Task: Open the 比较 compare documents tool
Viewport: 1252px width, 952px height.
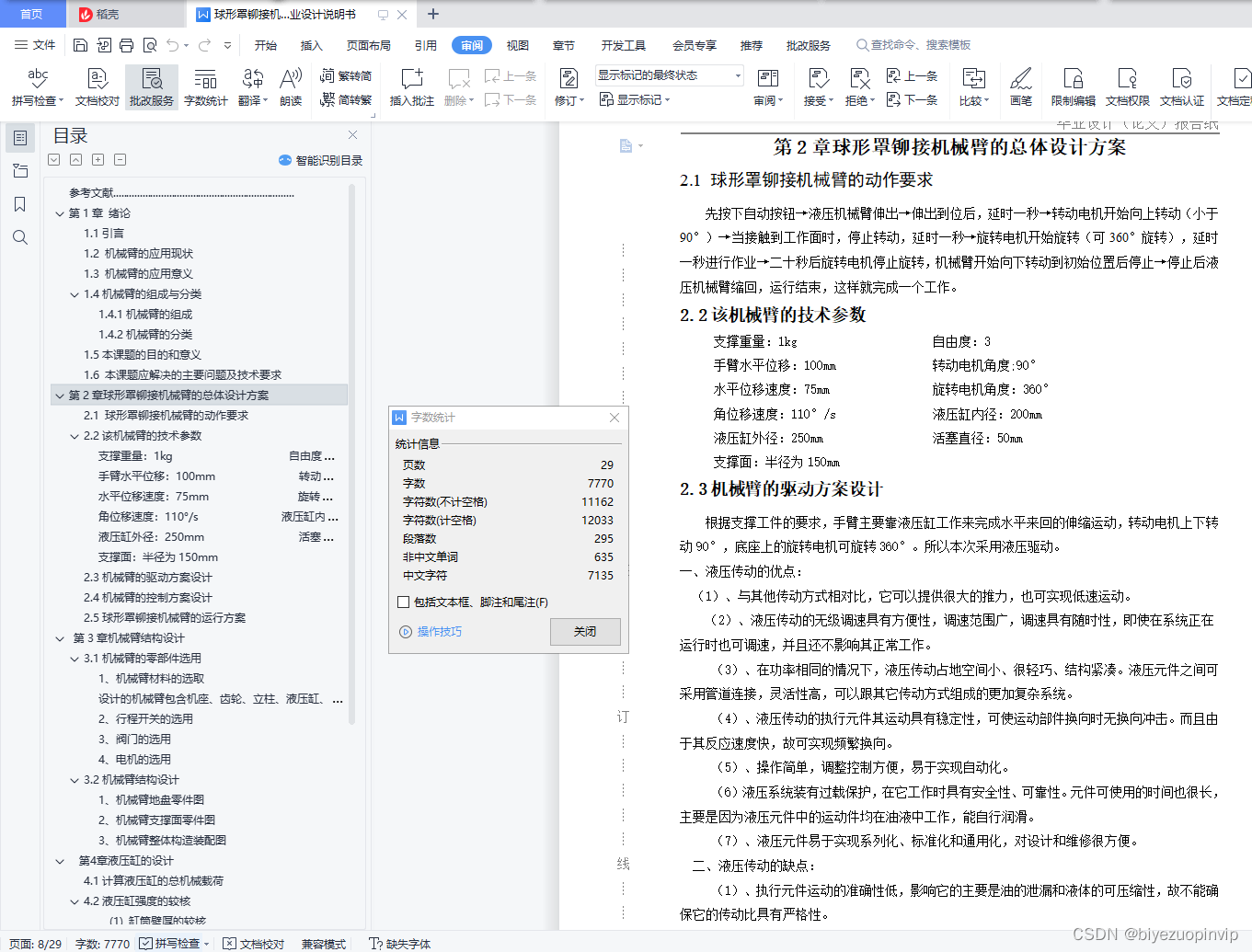Action: [973, 87]
